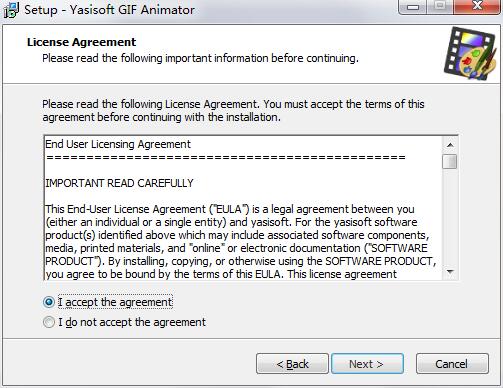Screen dimensions: 503x388
Task: Click the license text scroll up arrow
Action: click(450, 145)
